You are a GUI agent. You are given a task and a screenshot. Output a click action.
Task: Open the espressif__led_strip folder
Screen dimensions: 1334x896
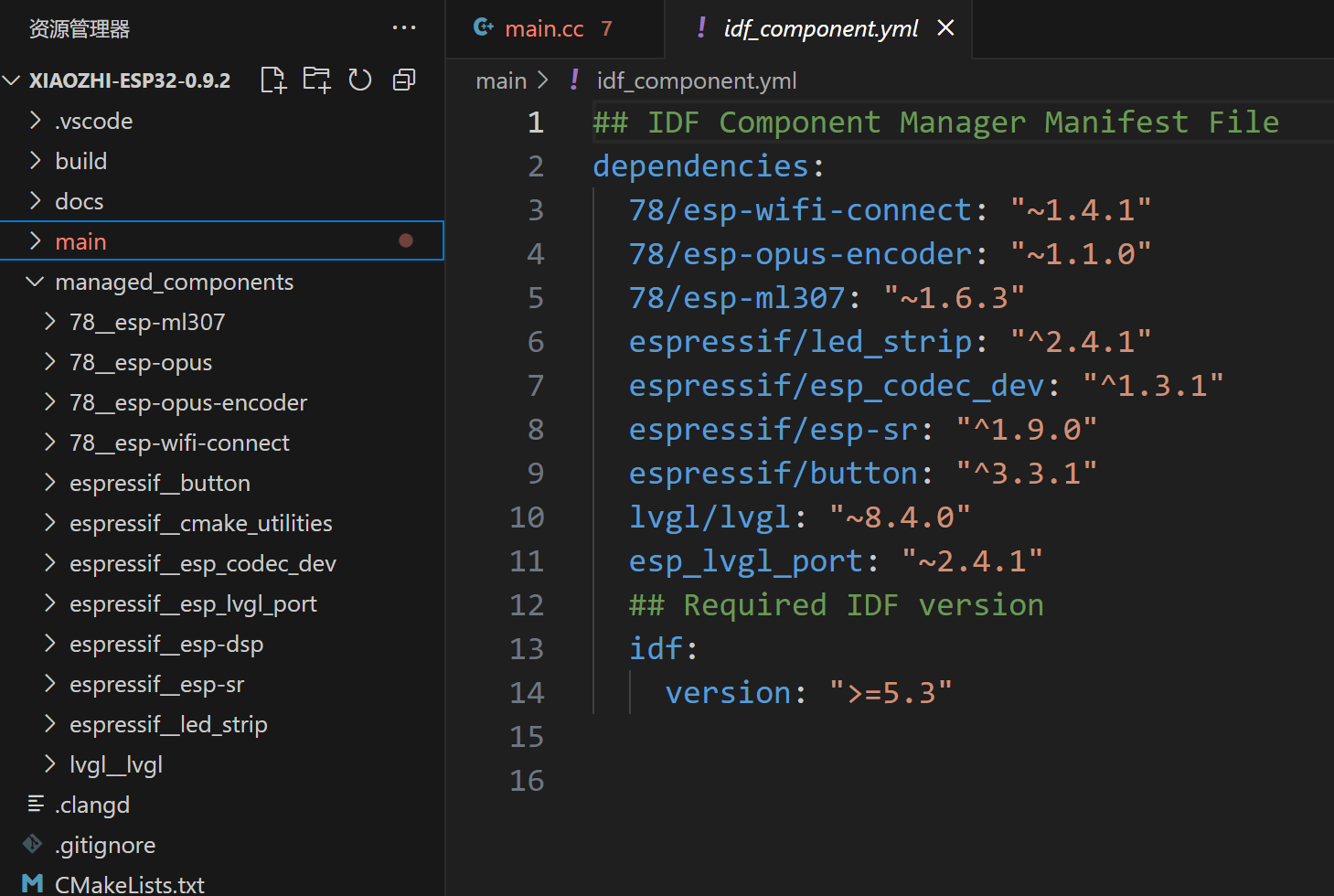pos(221,724)
